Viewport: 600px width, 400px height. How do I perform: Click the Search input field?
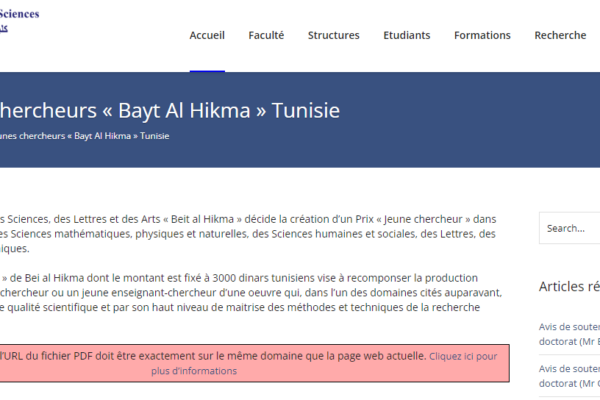[570, 228]
